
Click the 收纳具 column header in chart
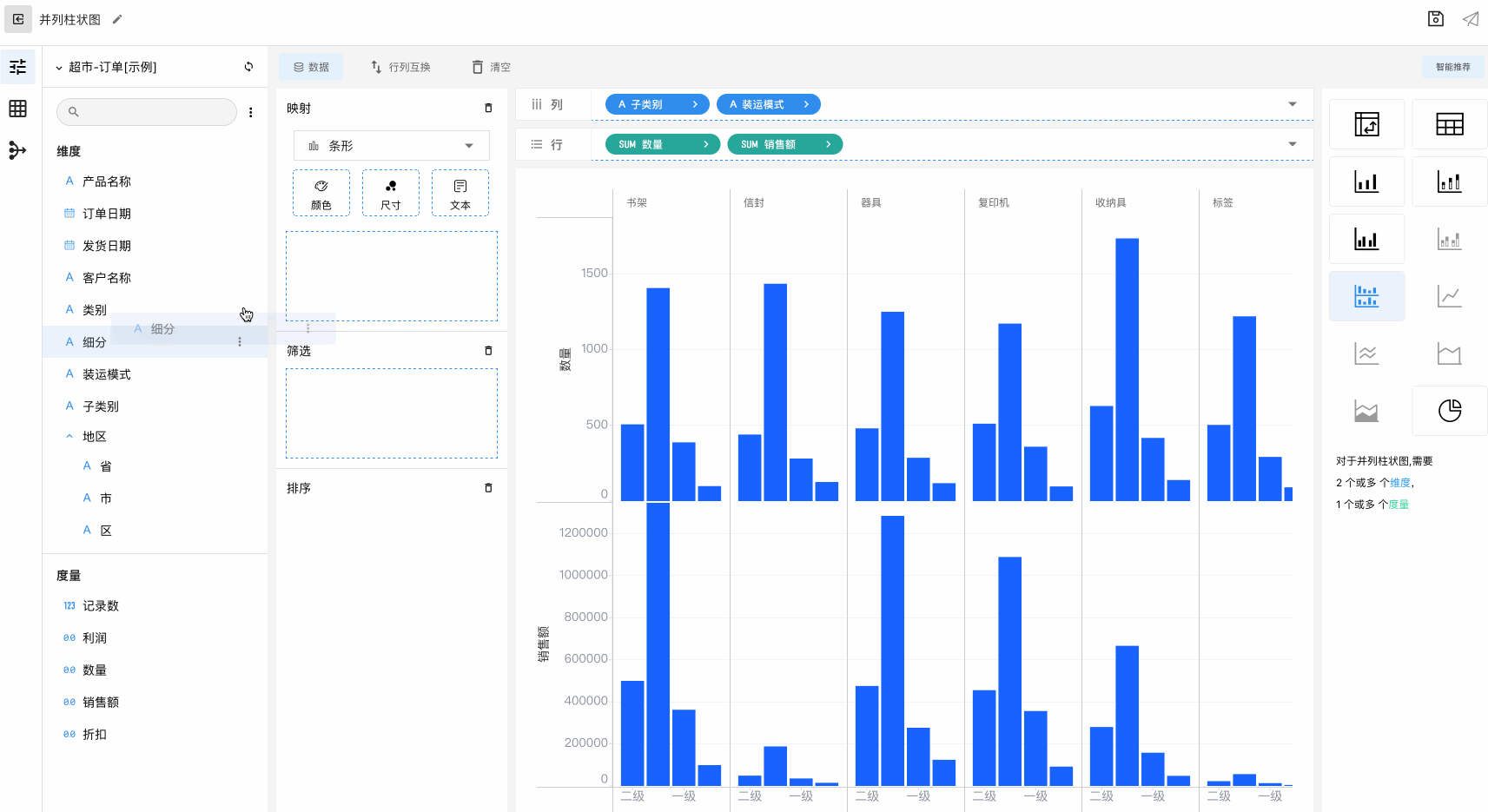[1110, 202]
